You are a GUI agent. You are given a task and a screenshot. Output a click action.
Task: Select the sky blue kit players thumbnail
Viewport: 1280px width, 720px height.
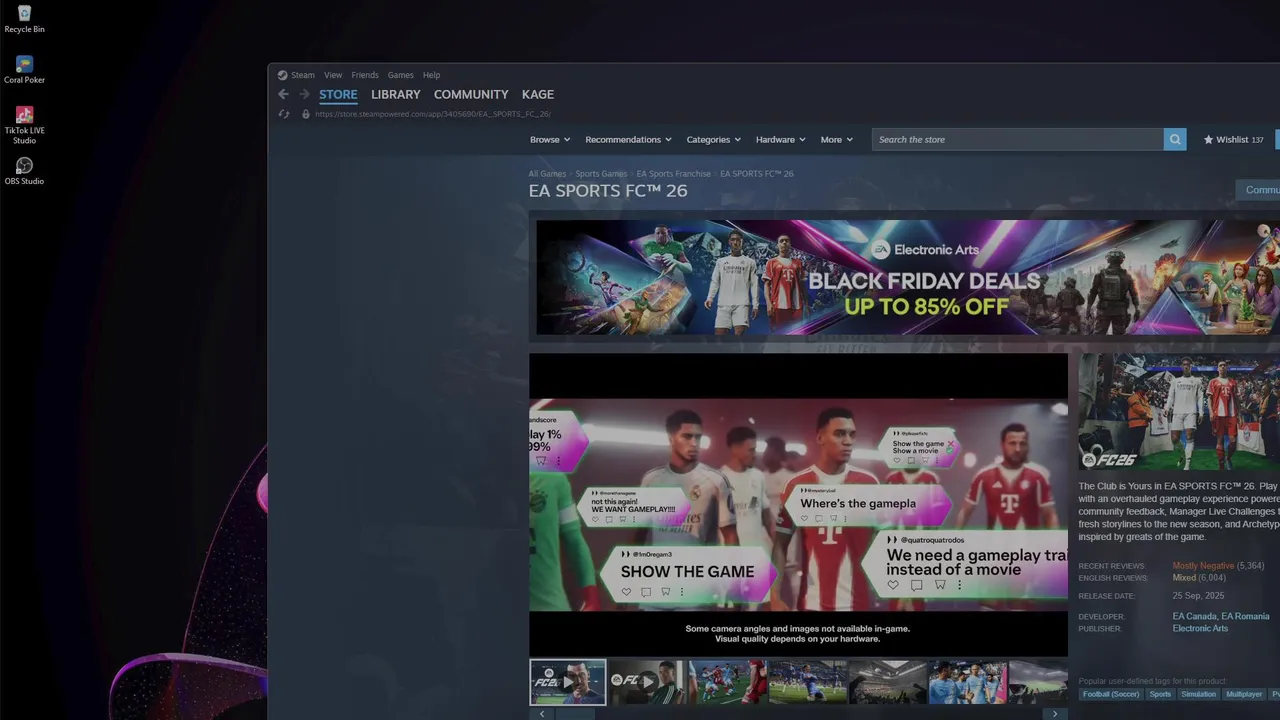[x=967, y=682]
